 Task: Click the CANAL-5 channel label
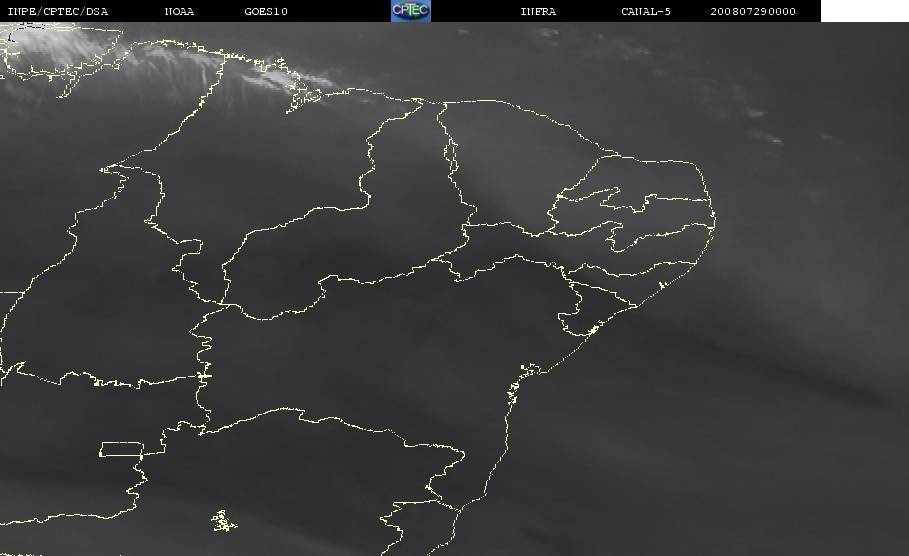pyautogui.click(x=646, y=12)
